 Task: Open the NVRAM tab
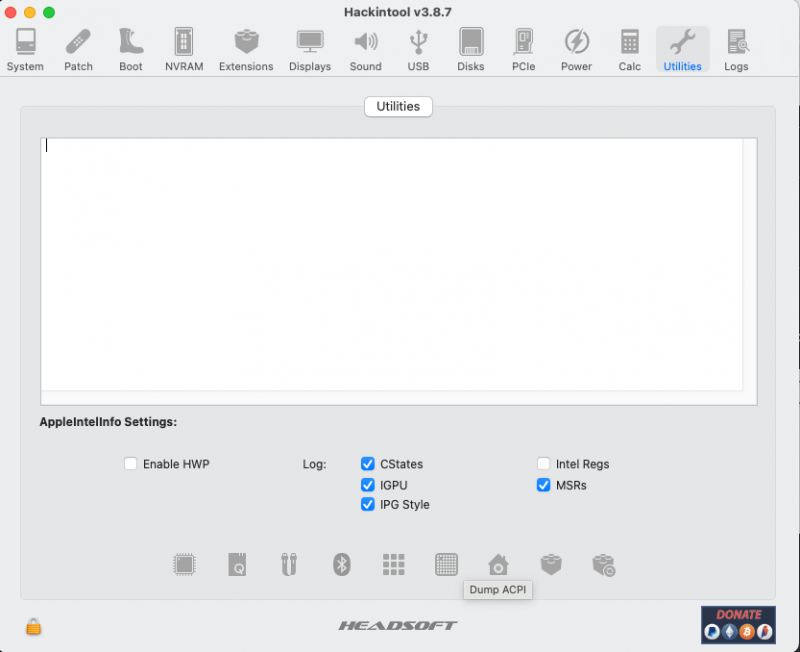(x=184, y=49)
